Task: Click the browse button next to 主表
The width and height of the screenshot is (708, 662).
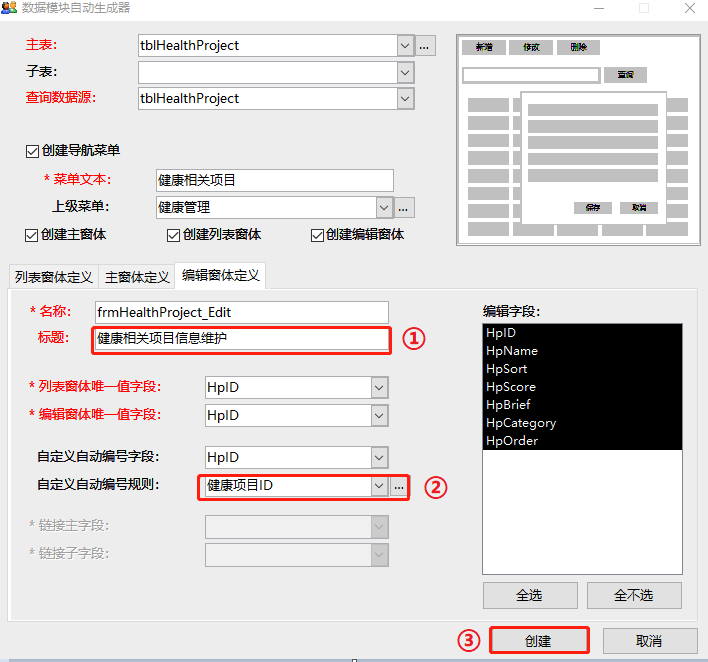Action: [x=425, y=46]
